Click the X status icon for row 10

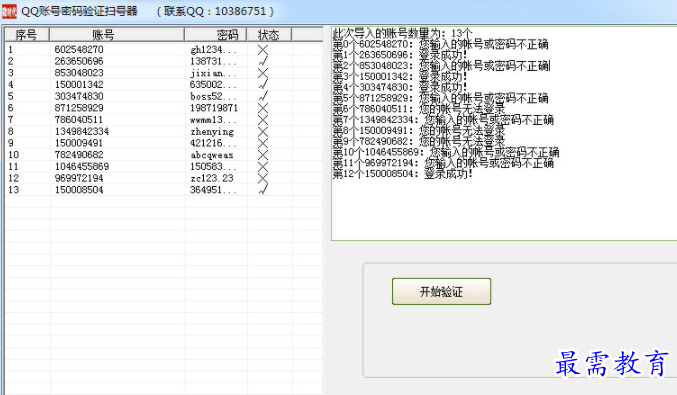coord(263,155)
